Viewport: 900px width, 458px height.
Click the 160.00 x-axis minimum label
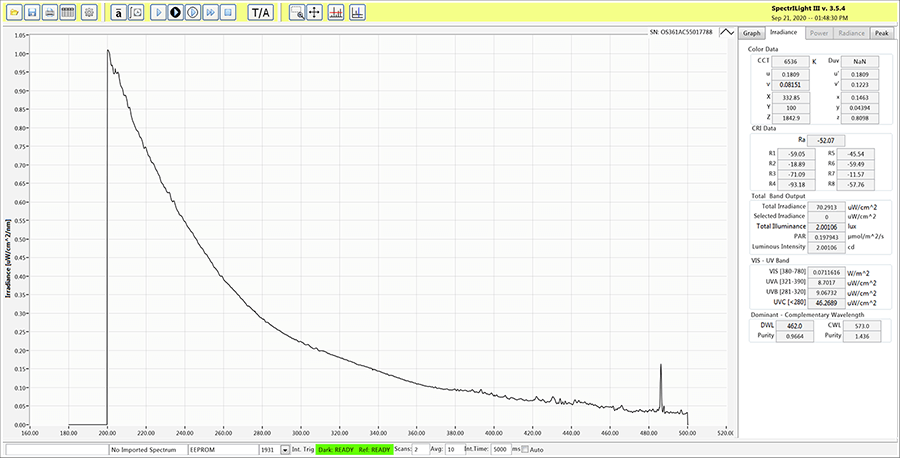[x=30, y=434]
